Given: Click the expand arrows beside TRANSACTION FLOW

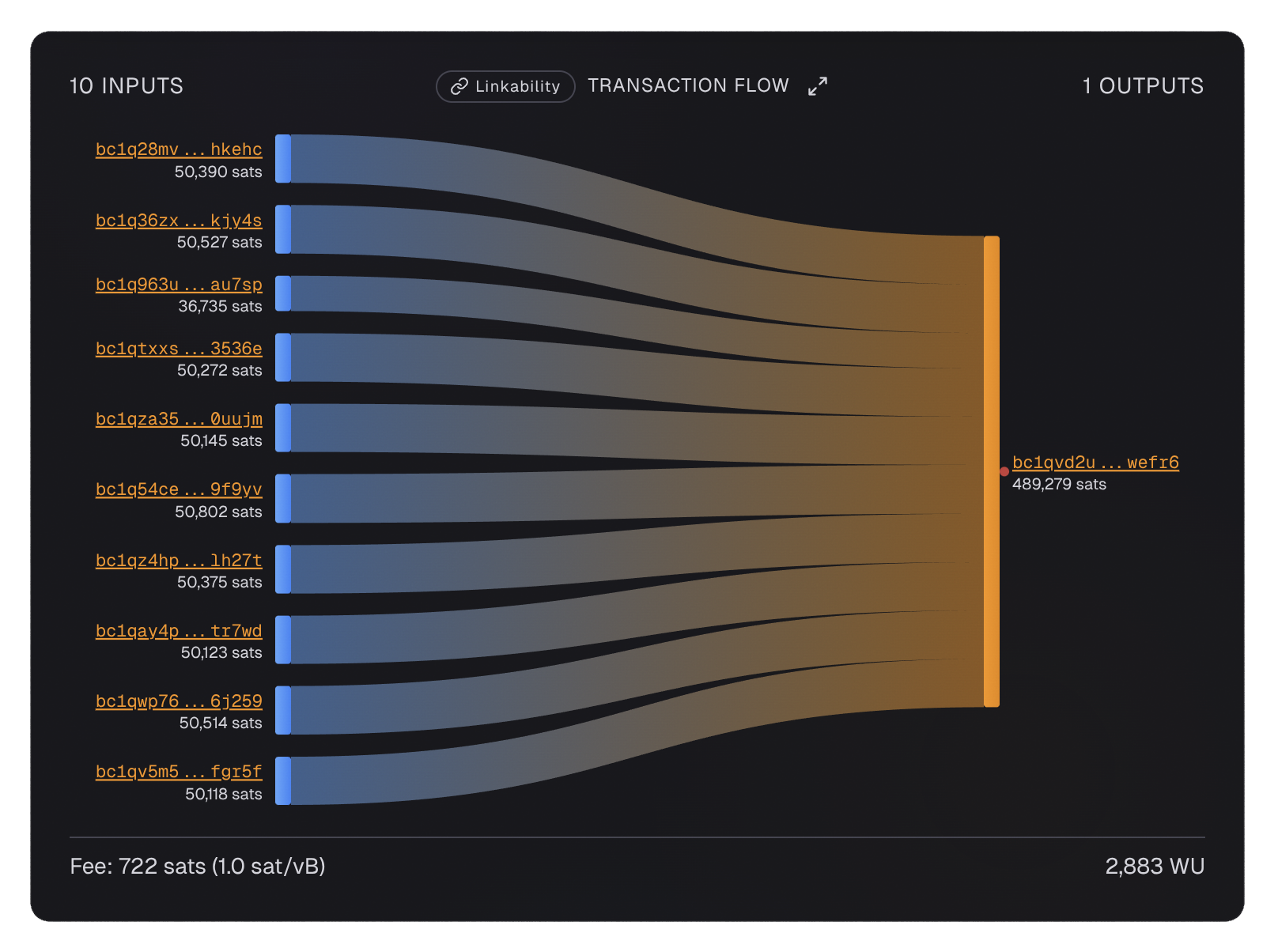Looking at the screenshot, I should tap(818, 85).
